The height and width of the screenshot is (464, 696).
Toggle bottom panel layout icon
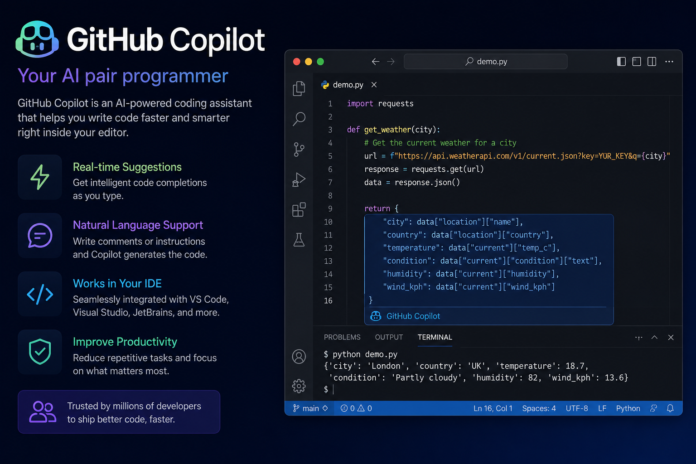point(637,61)
